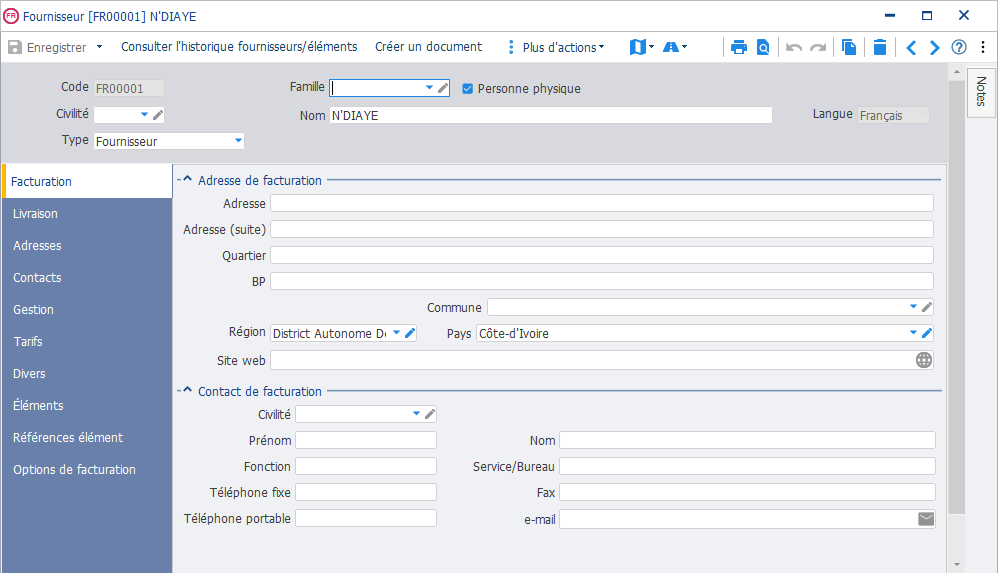The image size is (998, 573).
Task: Expand the Famille dropdown
Action: point(429,88)
